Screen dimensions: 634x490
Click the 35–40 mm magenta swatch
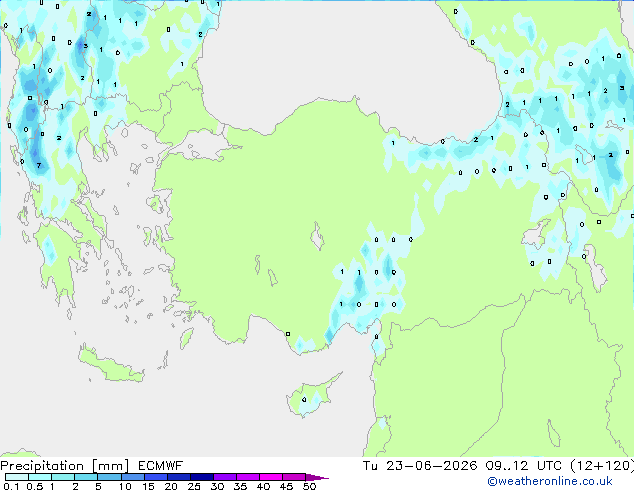(247, 477)
